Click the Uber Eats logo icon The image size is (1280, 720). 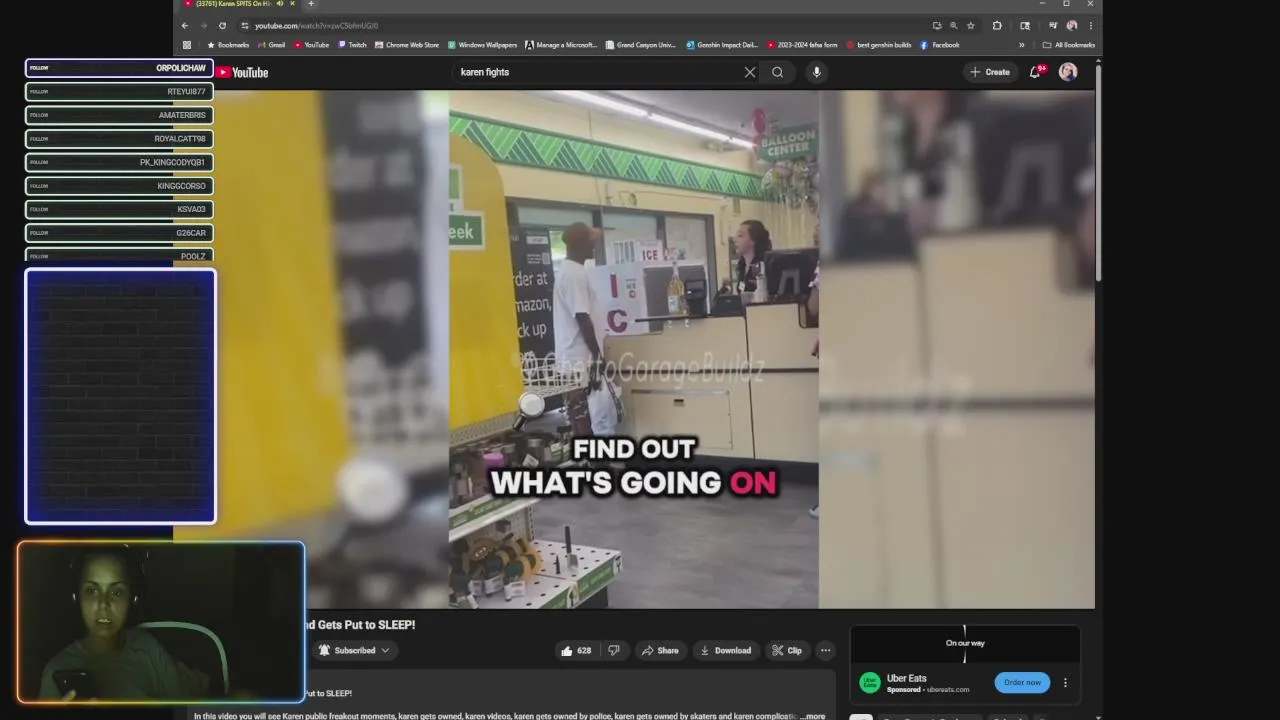[x=870, y=682]
